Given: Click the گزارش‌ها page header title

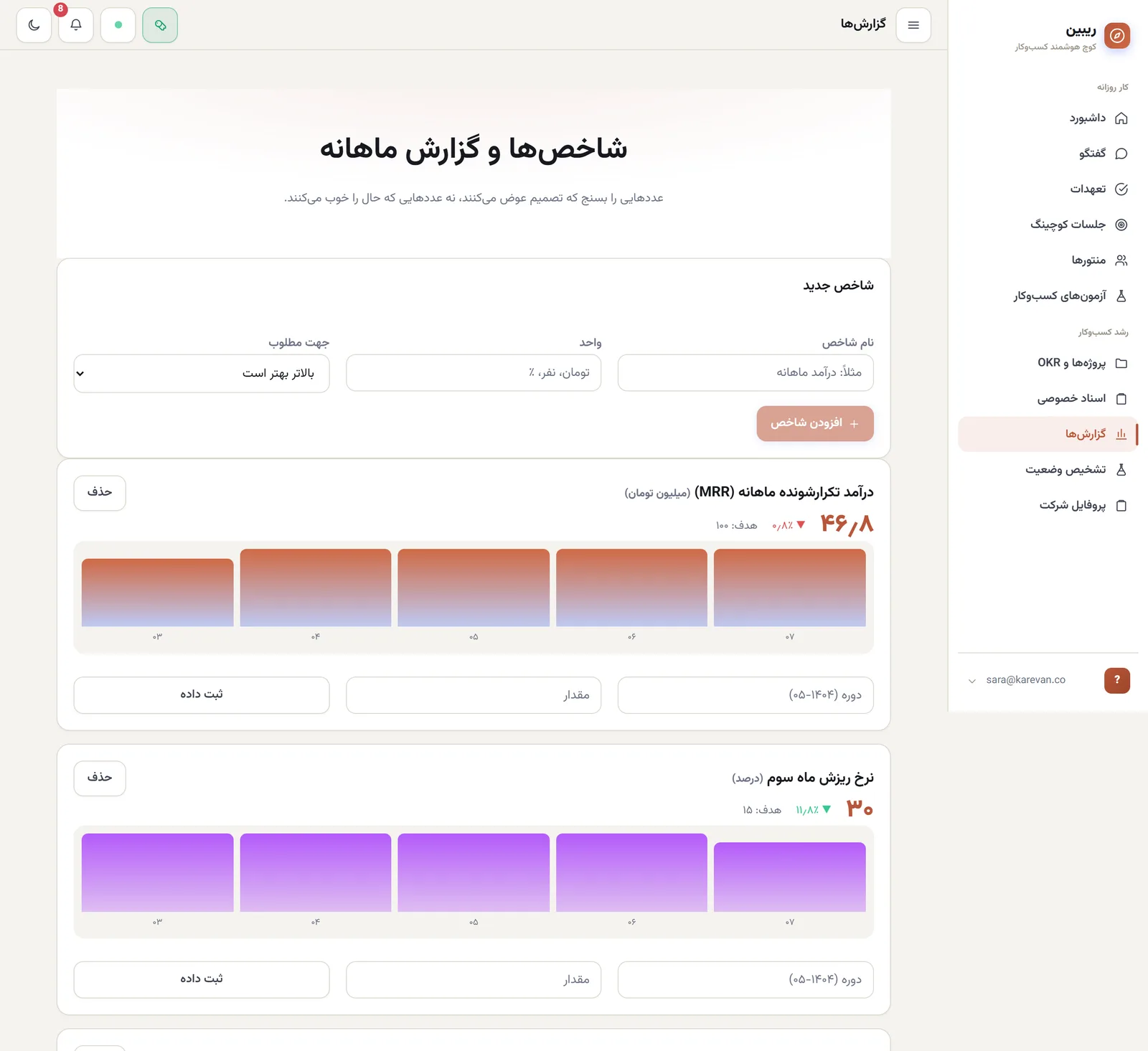Looking at the screenshot, I should pyautogui.click(x=863, y=24).
